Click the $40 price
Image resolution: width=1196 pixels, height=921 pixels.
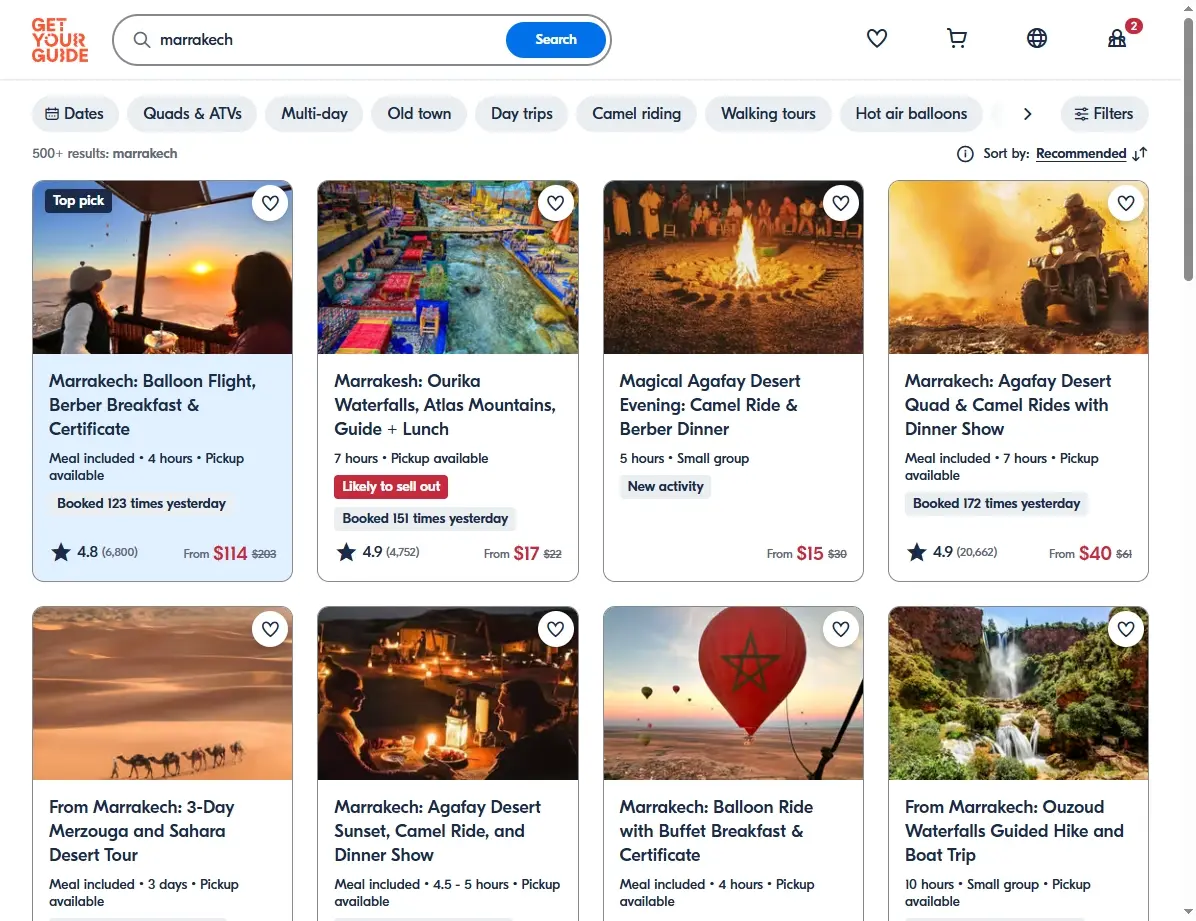1095,553
